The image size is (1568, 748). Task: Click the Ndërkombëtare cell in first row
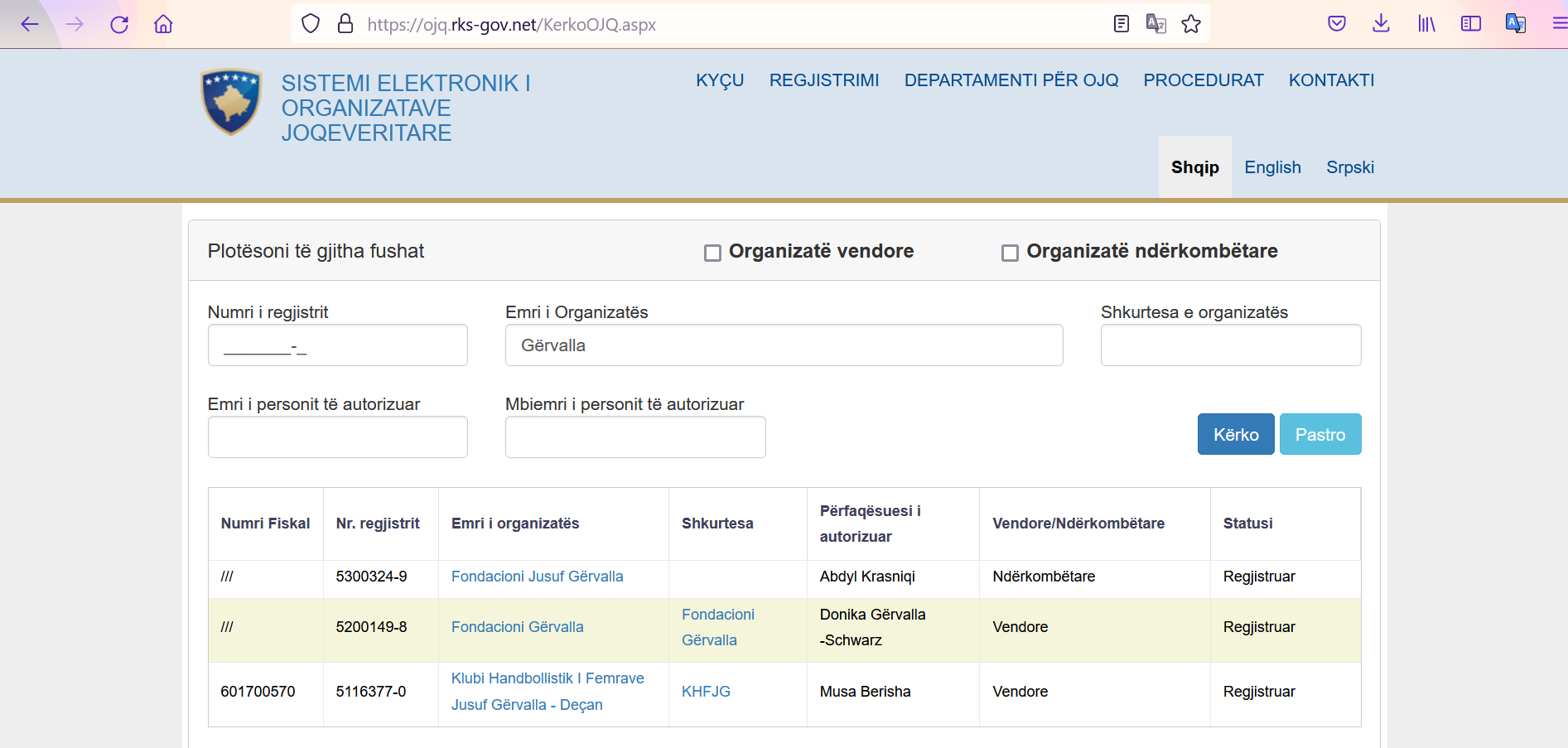coord(1044,577)
